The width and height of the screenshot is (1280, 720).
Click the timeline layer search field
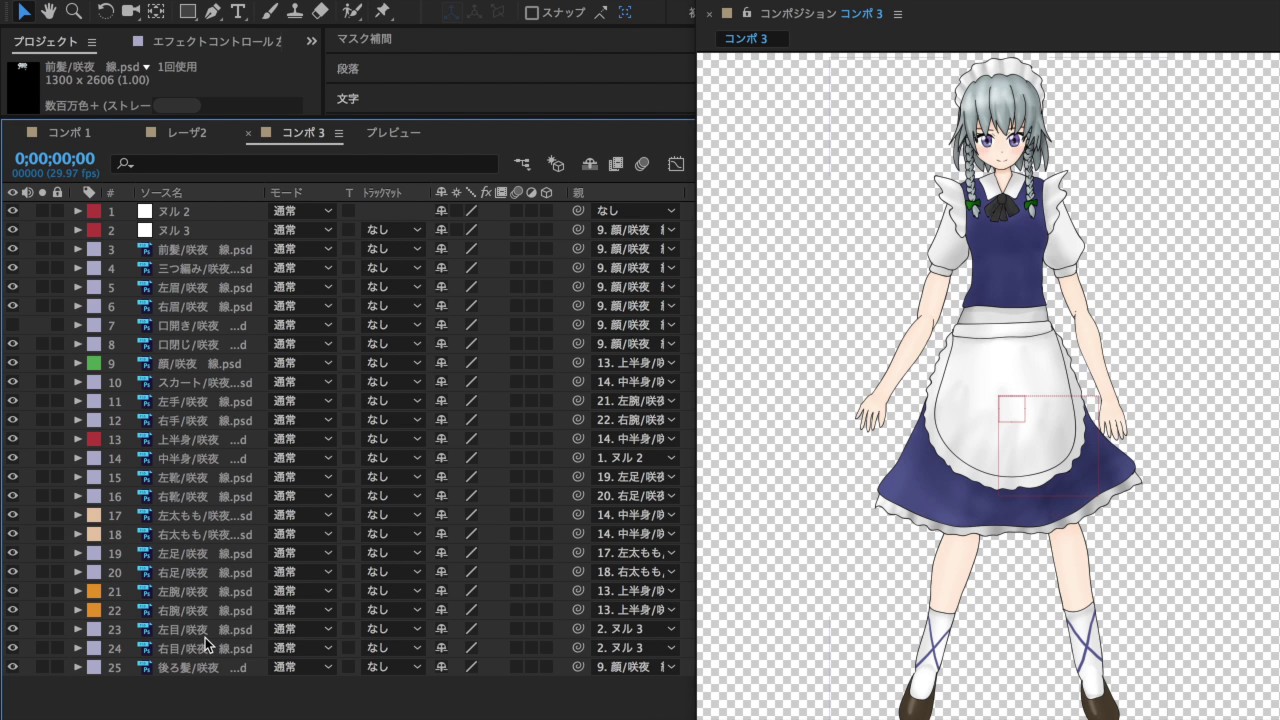pos(304,164)
